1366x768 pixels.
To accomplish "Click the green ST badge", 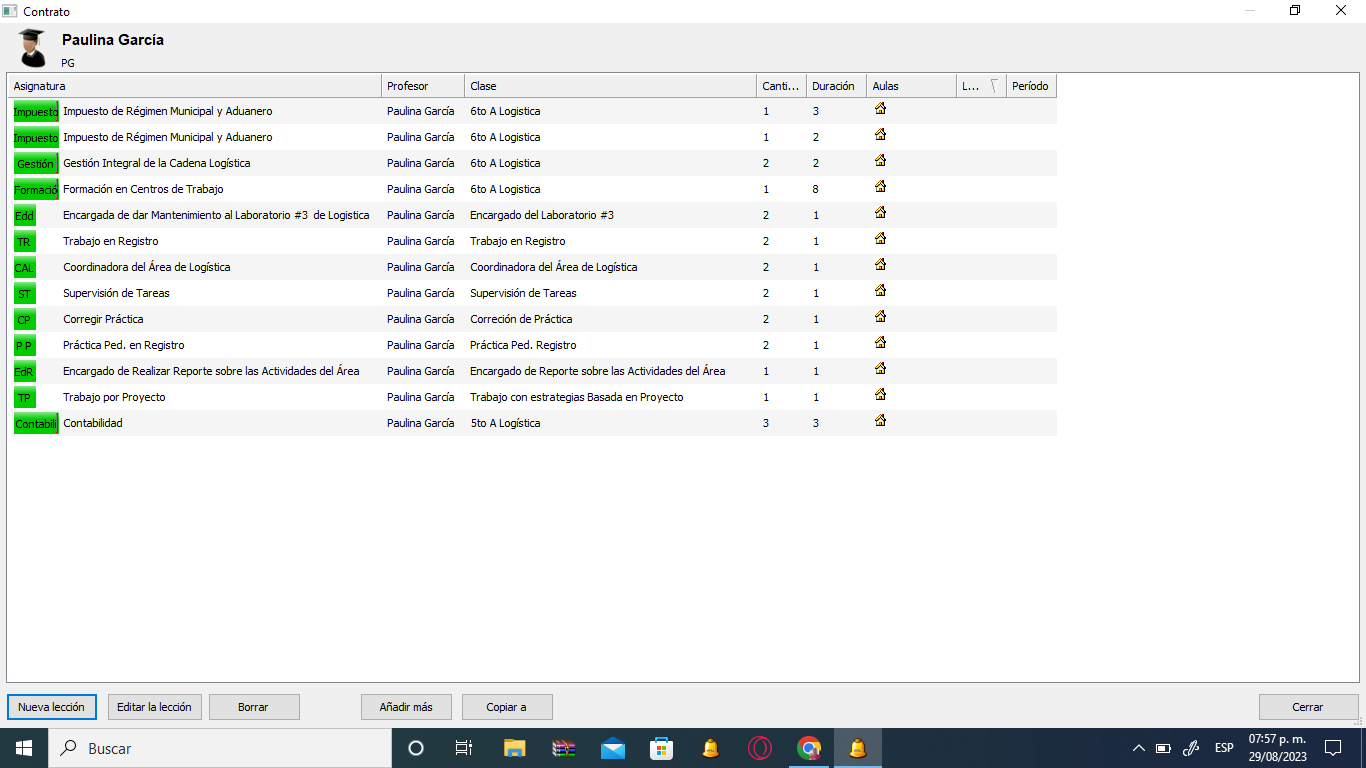I will pyautogui.click(x=24, y=293).
